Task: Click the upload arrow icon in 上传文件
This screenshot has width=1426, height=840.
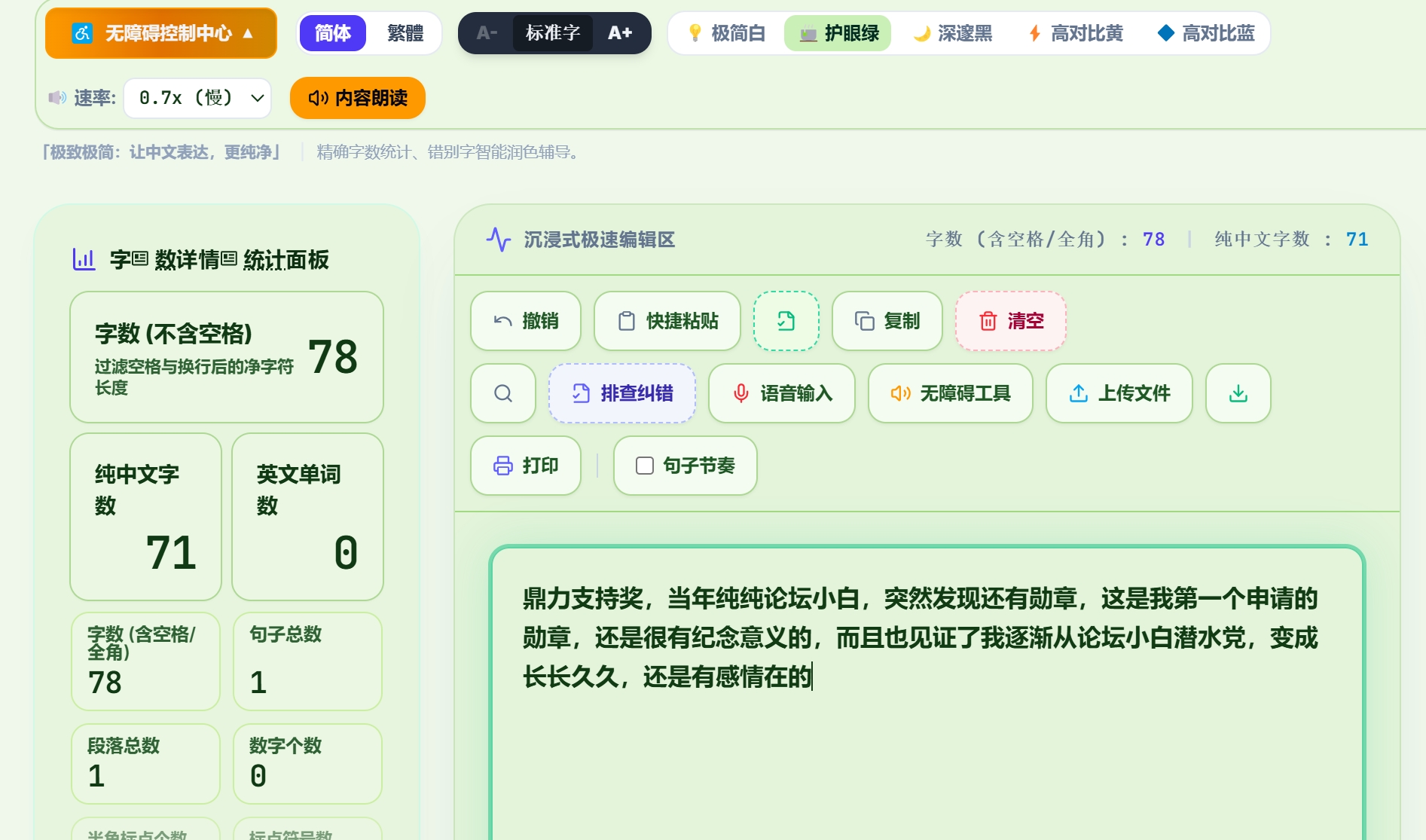Action: [1079, 393]
